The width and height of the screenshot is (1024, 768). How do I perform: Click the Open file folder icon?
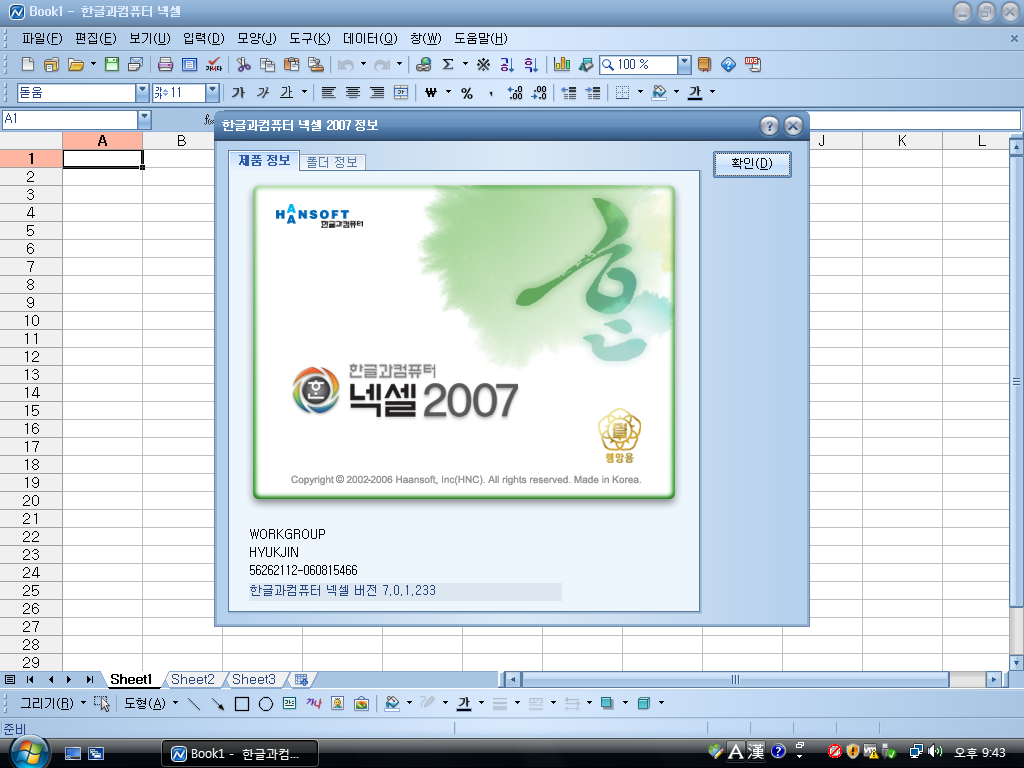76,64
